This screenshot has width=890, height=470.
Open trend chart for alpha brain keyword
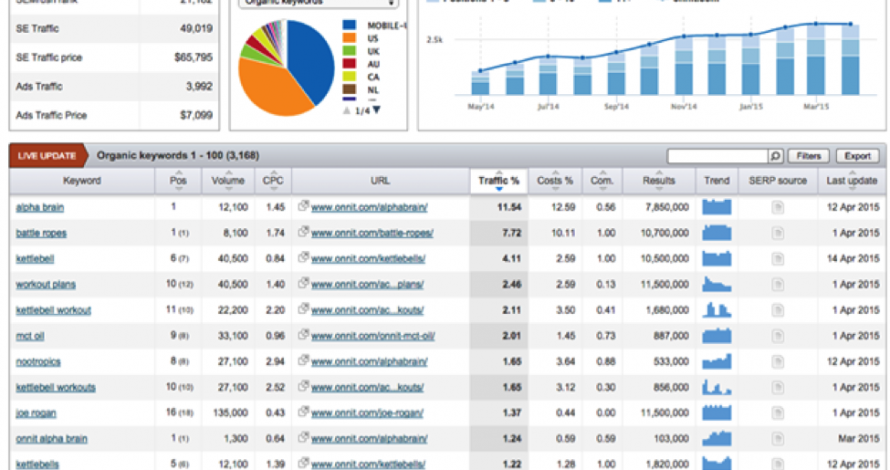tap(716, 207)
